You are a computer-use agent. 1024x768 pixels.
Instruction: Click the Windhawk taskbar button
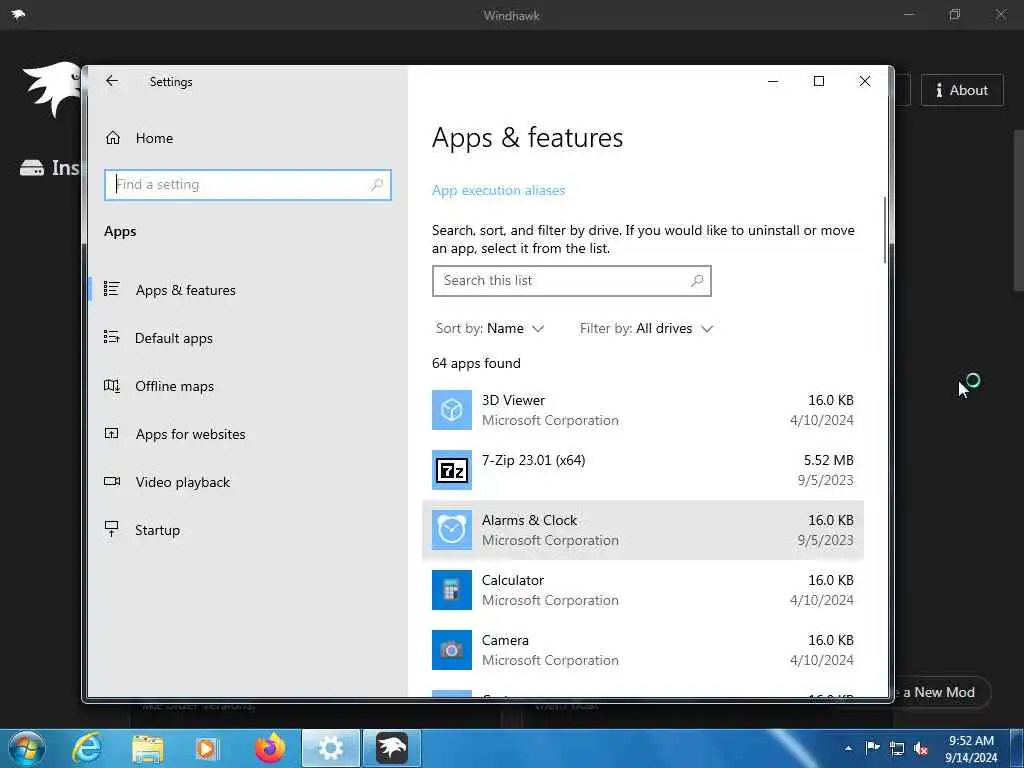(392, 748)
